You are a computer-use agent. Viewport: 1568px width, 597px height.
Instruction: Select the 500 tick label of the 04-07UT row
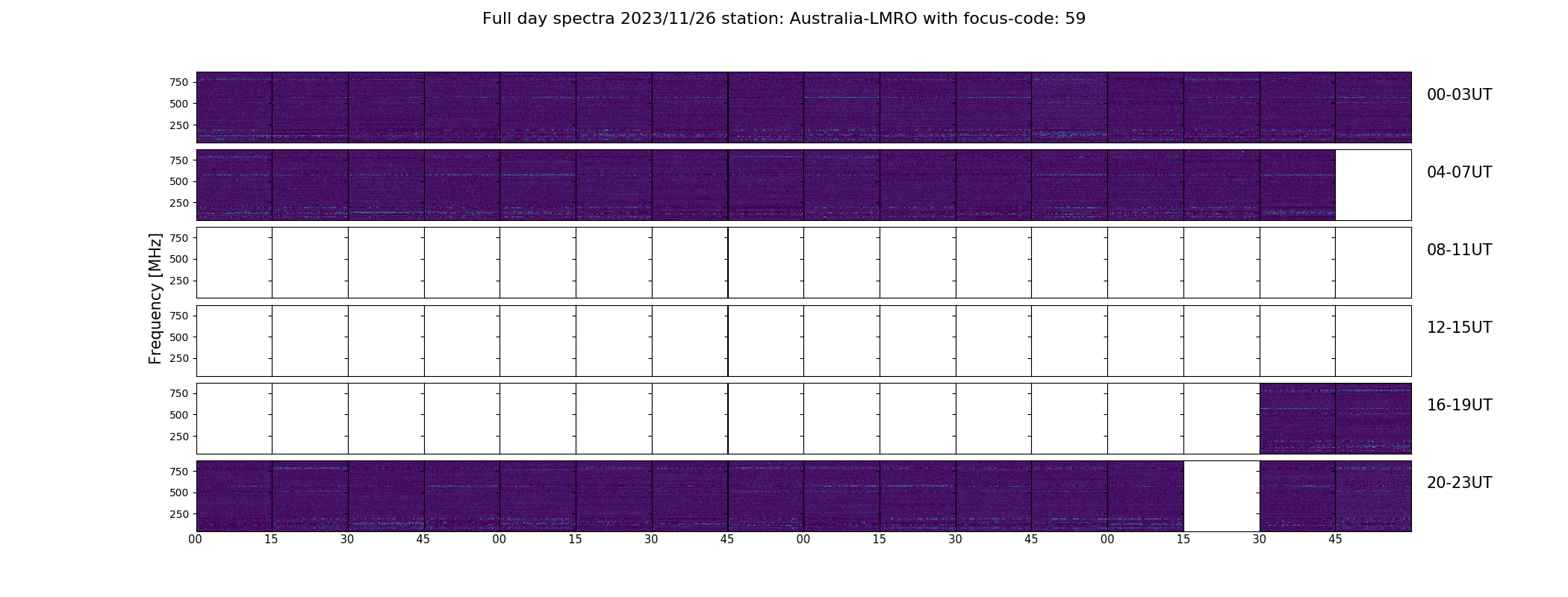179,181
